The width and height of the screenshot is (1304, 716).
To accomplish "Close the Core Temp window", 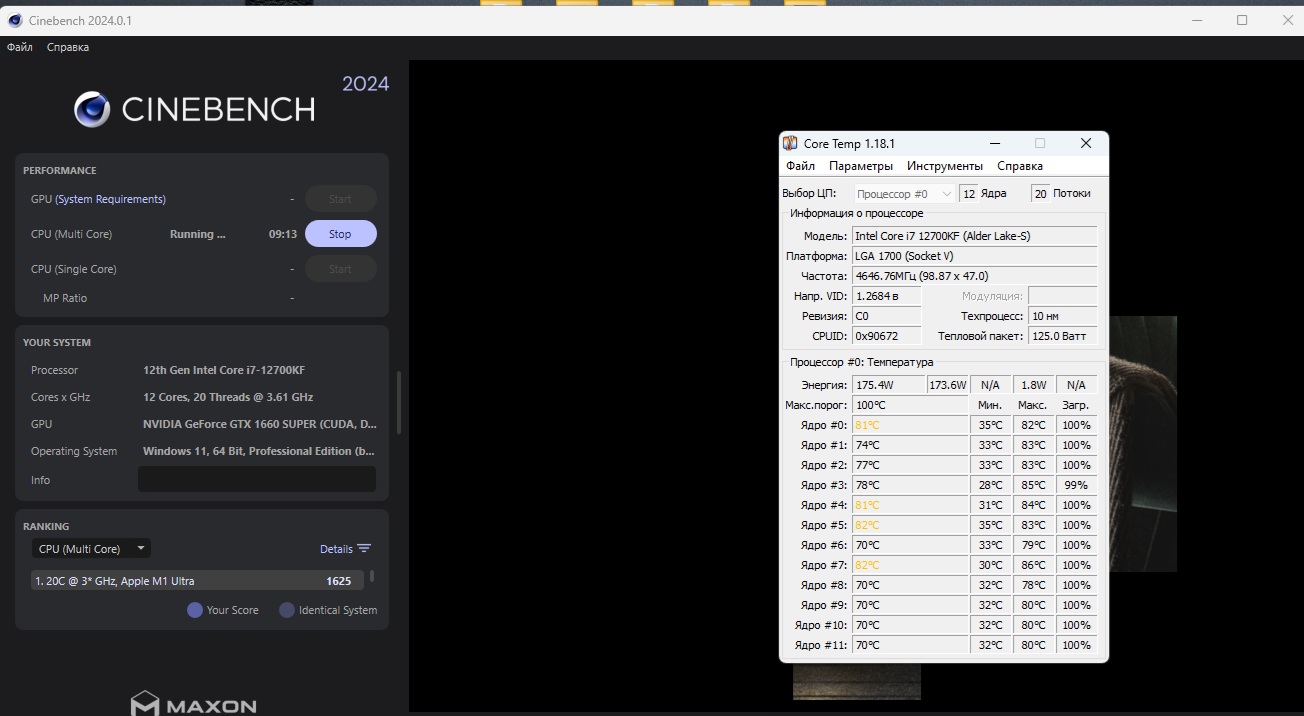I will (x=1086, y=144).
